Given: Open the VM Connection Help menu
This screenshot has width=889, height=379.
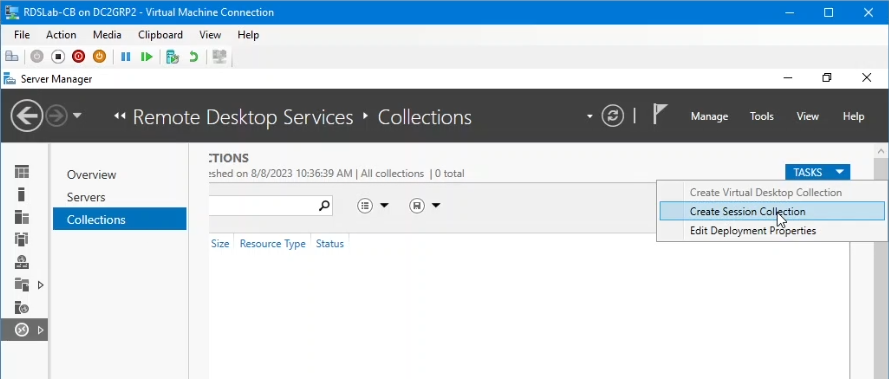Looking at the screenshot, I should [248, 35].
